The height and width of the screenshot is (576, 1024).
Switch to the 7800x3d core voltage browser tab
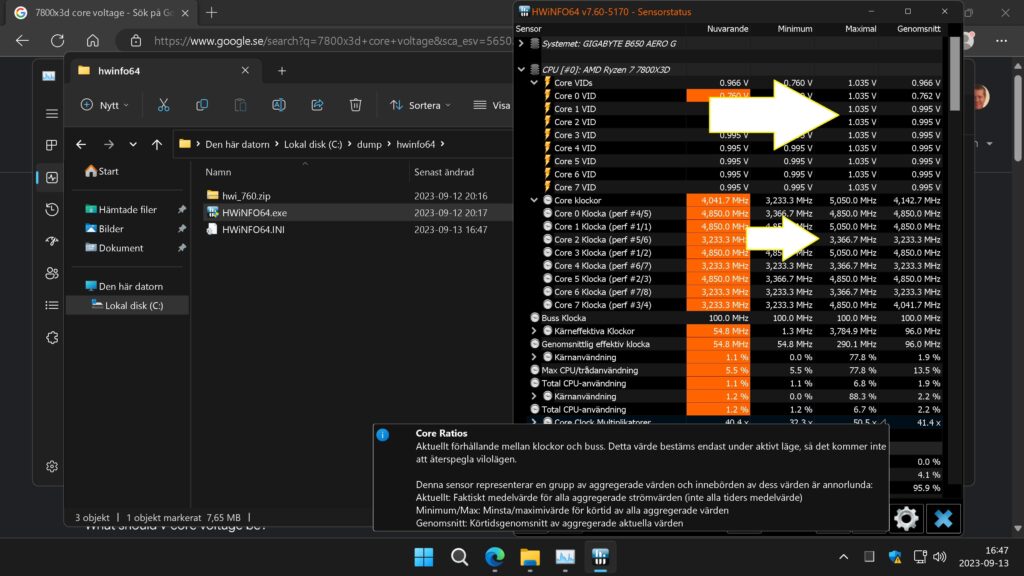pos(103,12)
